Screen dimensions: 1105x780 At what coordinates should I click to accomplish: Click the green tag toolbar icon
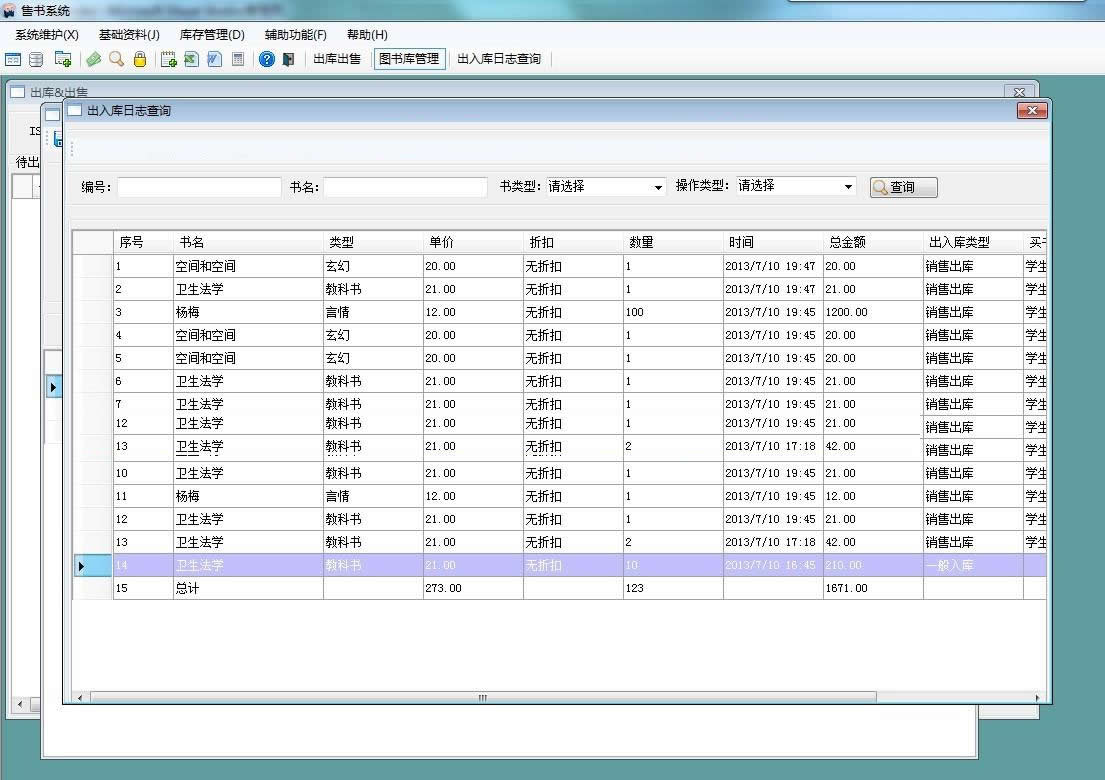click(94, 59)
